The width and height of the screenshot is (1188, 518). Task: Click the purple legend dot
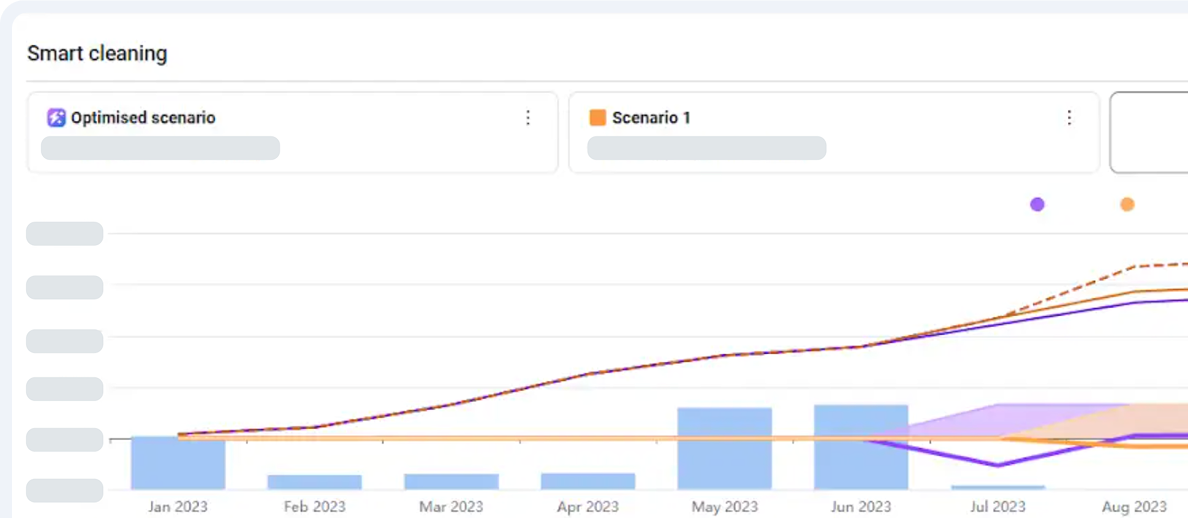pos(1037,204)
